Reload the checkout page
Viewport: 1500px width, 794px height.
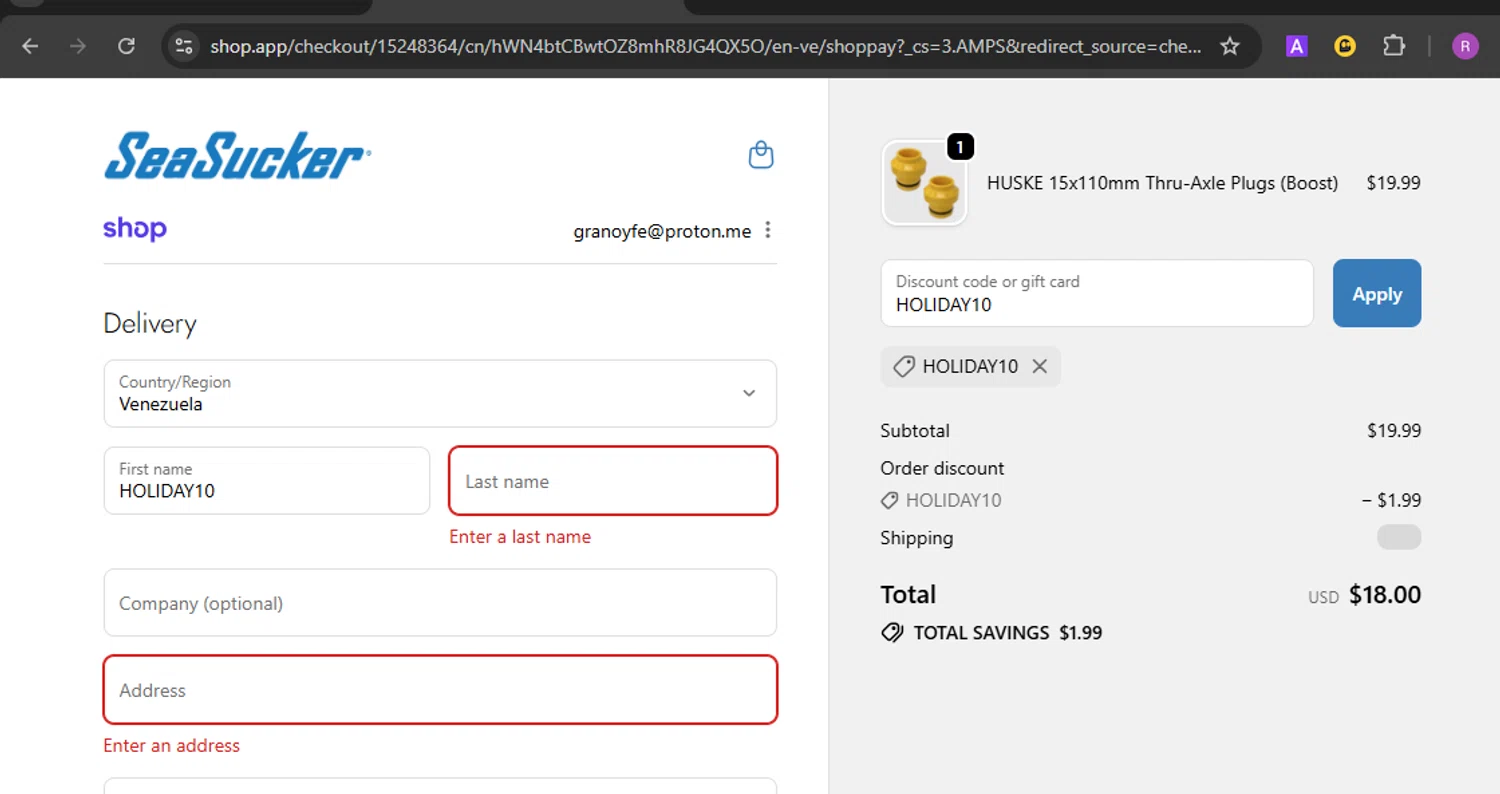(x=126, y=46)
